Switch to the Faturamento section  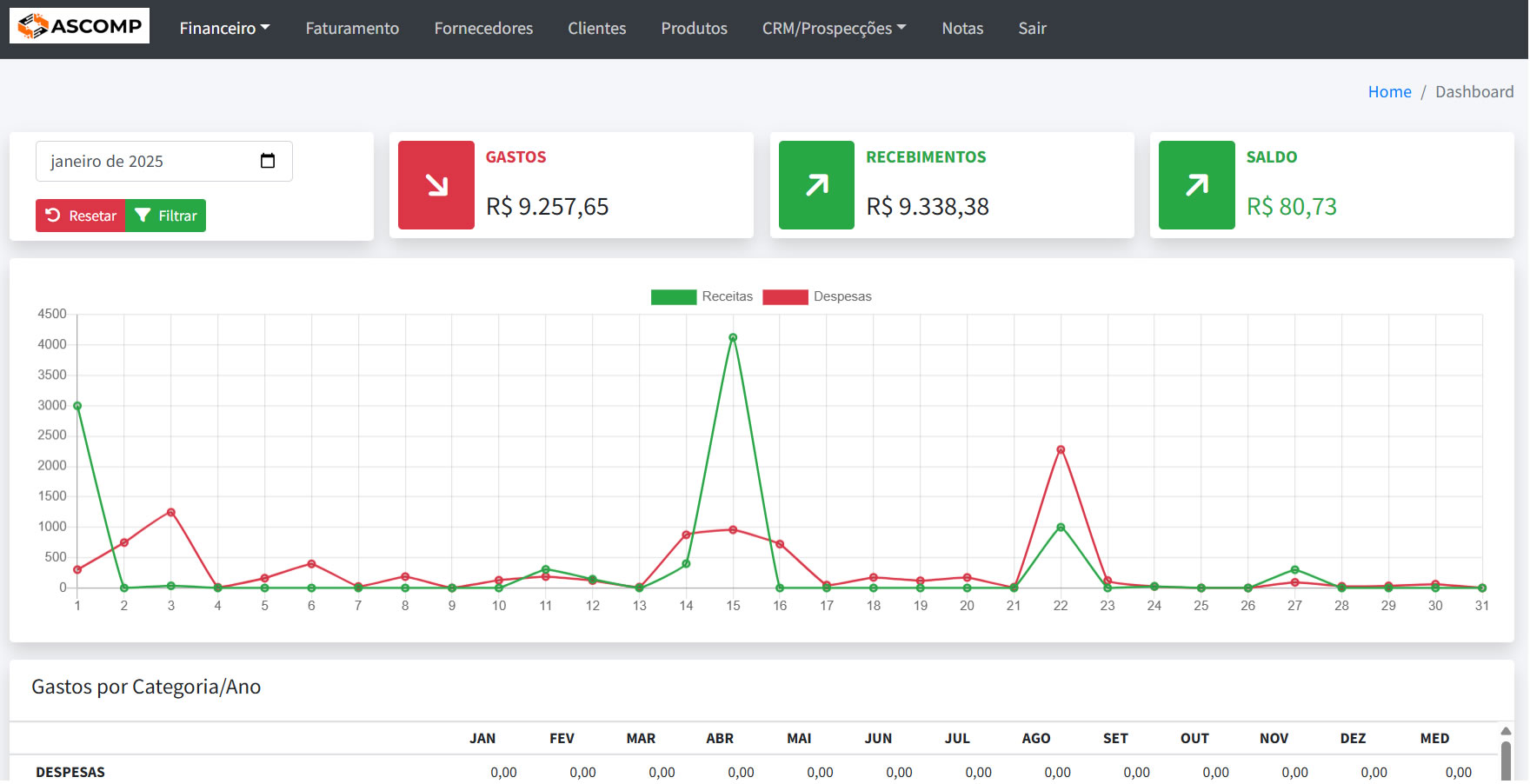click(351, 28)
